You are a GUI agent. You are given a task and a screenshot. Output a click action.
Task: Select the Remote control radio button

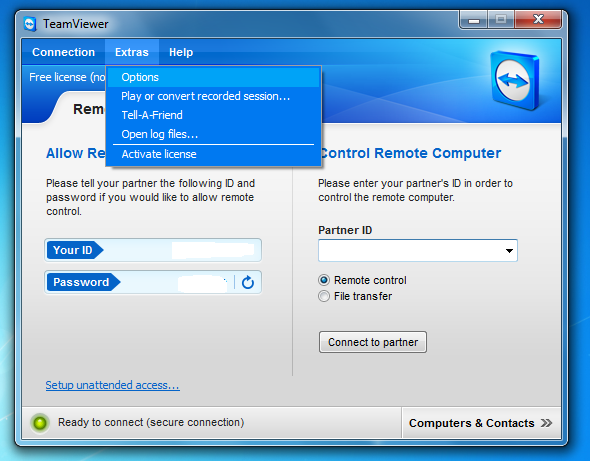coord(324,280)
